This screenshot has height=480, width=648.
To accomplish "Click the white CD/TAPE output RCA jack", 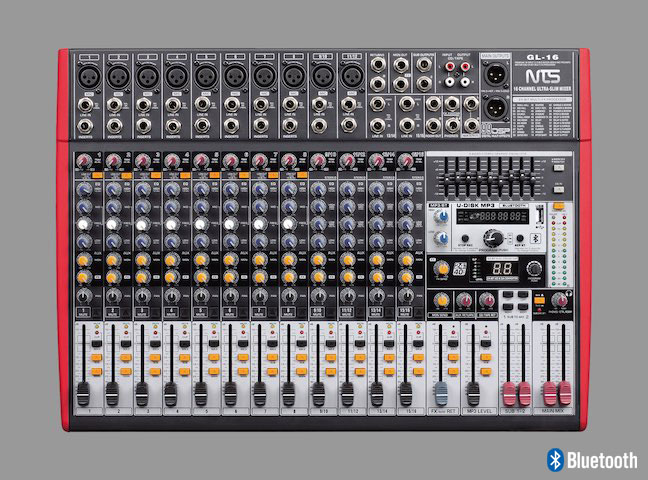I will (x=466, y=81).
